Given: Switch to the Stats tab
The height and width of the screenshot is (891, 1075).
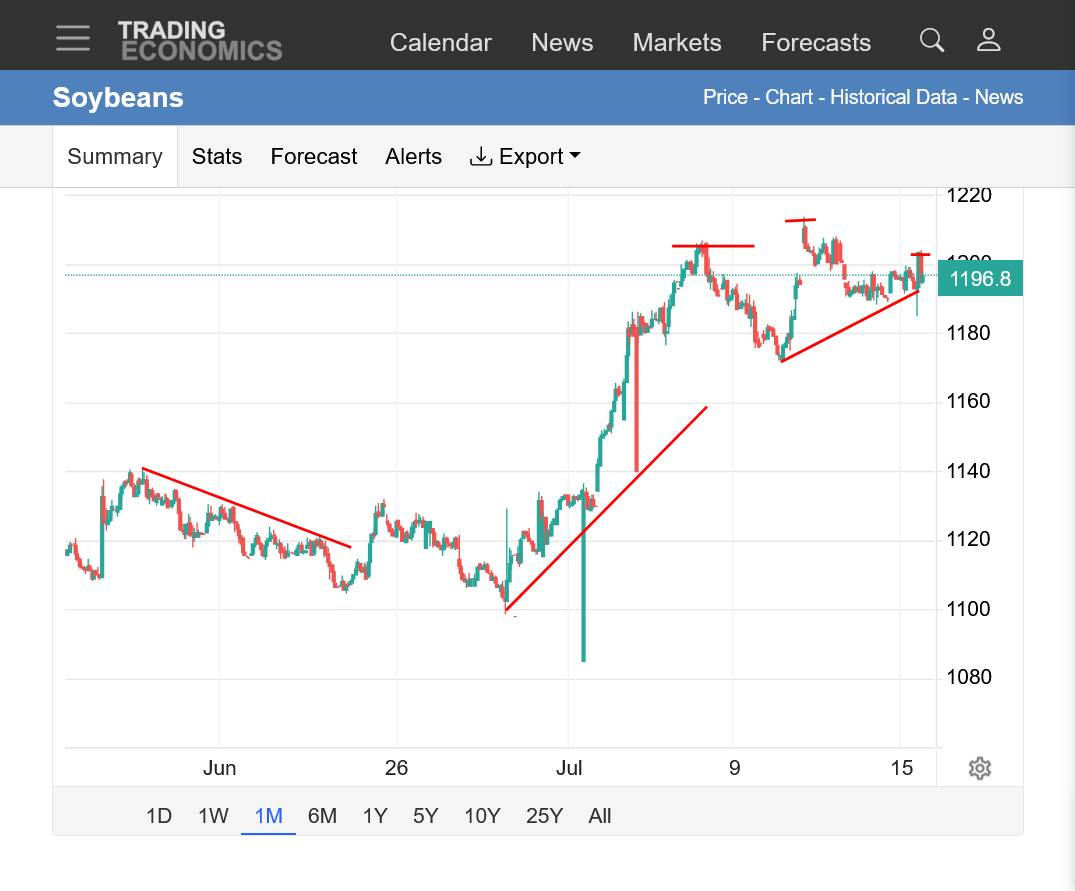Looking at the screenshot, I should (217, 156).
